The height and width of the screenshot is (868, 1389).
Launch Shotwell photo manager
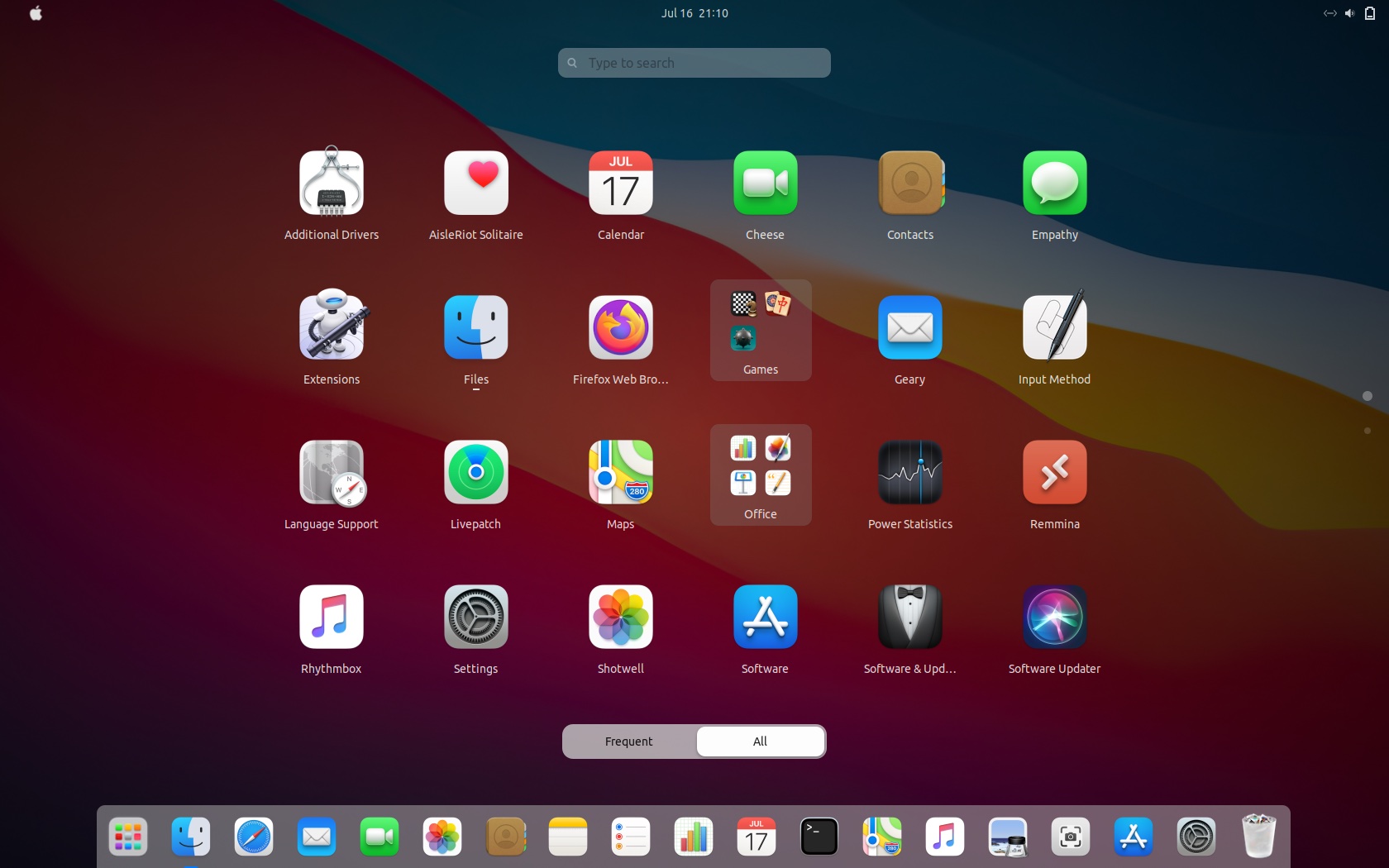[x=621, y=617]
